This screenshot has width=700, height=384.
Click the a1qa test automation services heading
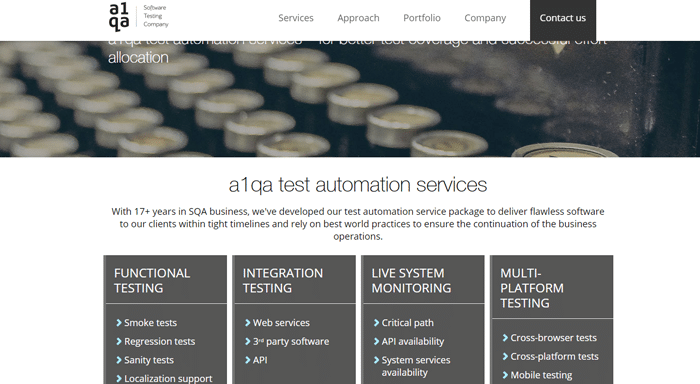point(358,185)
